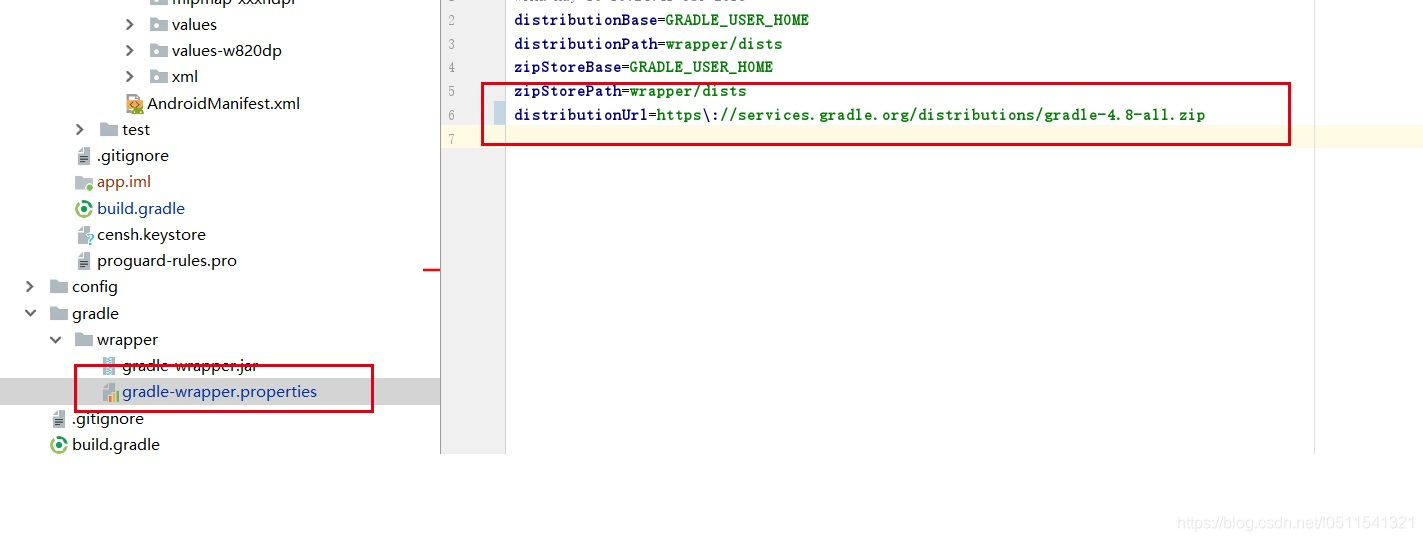Click the root build.gradle Gradle icon
1423x541 pixels.
[59, 444]
